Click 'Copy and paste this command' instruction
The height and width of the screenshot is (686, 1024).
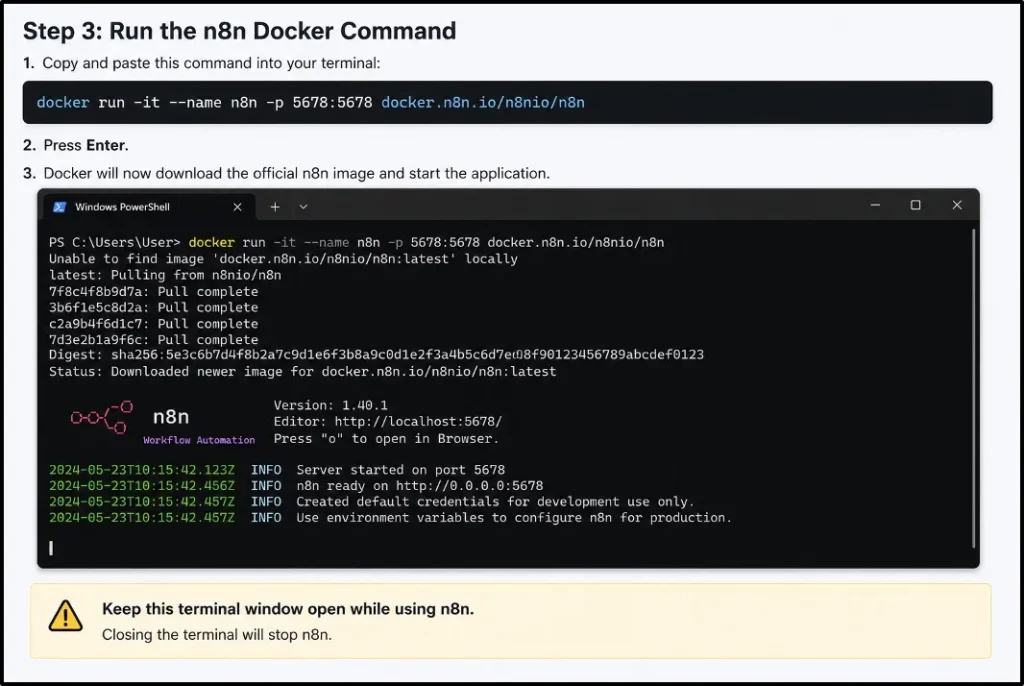211,63
